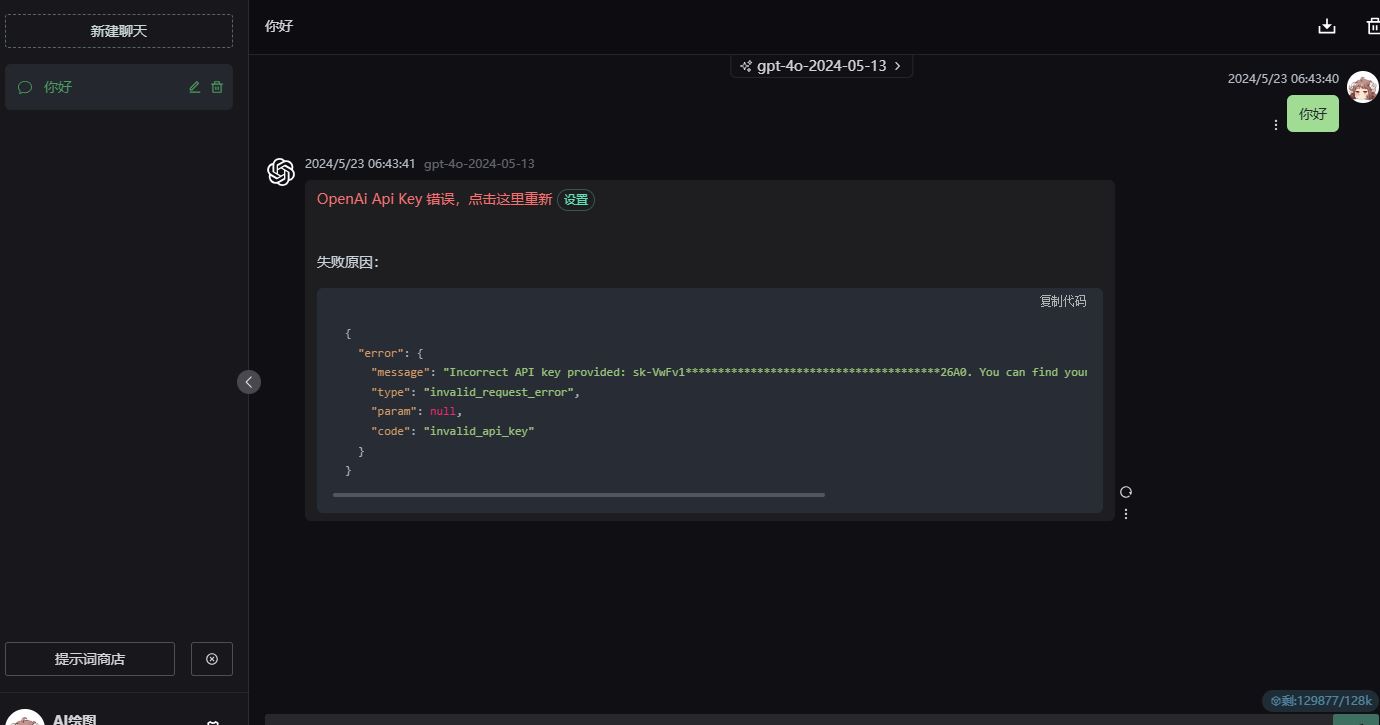Edit the 你好 chat title
This screenshot has width=1380, height=725.
[x=195, y=87]
